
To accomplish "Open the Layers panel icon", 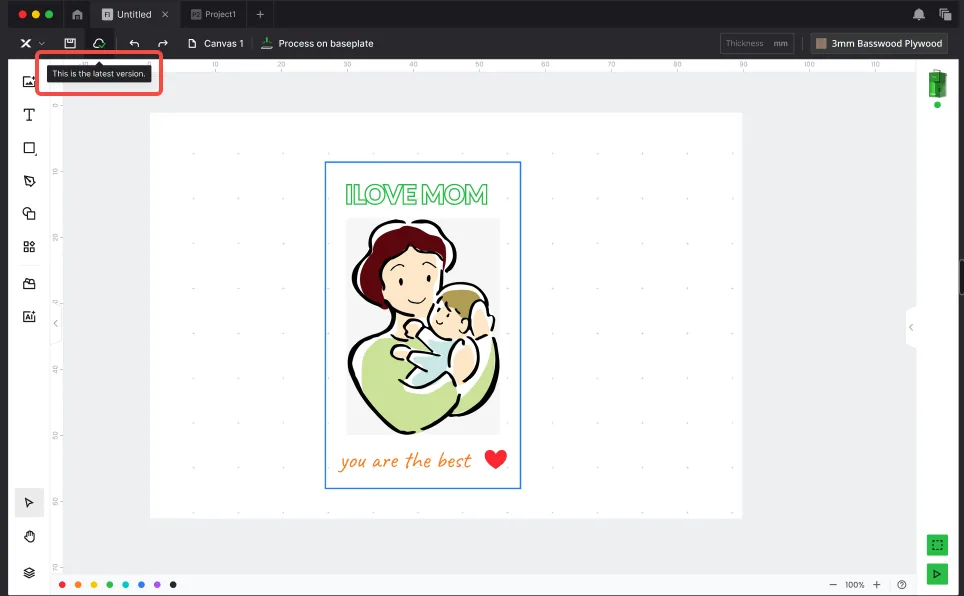I will (x=29, y=573).
